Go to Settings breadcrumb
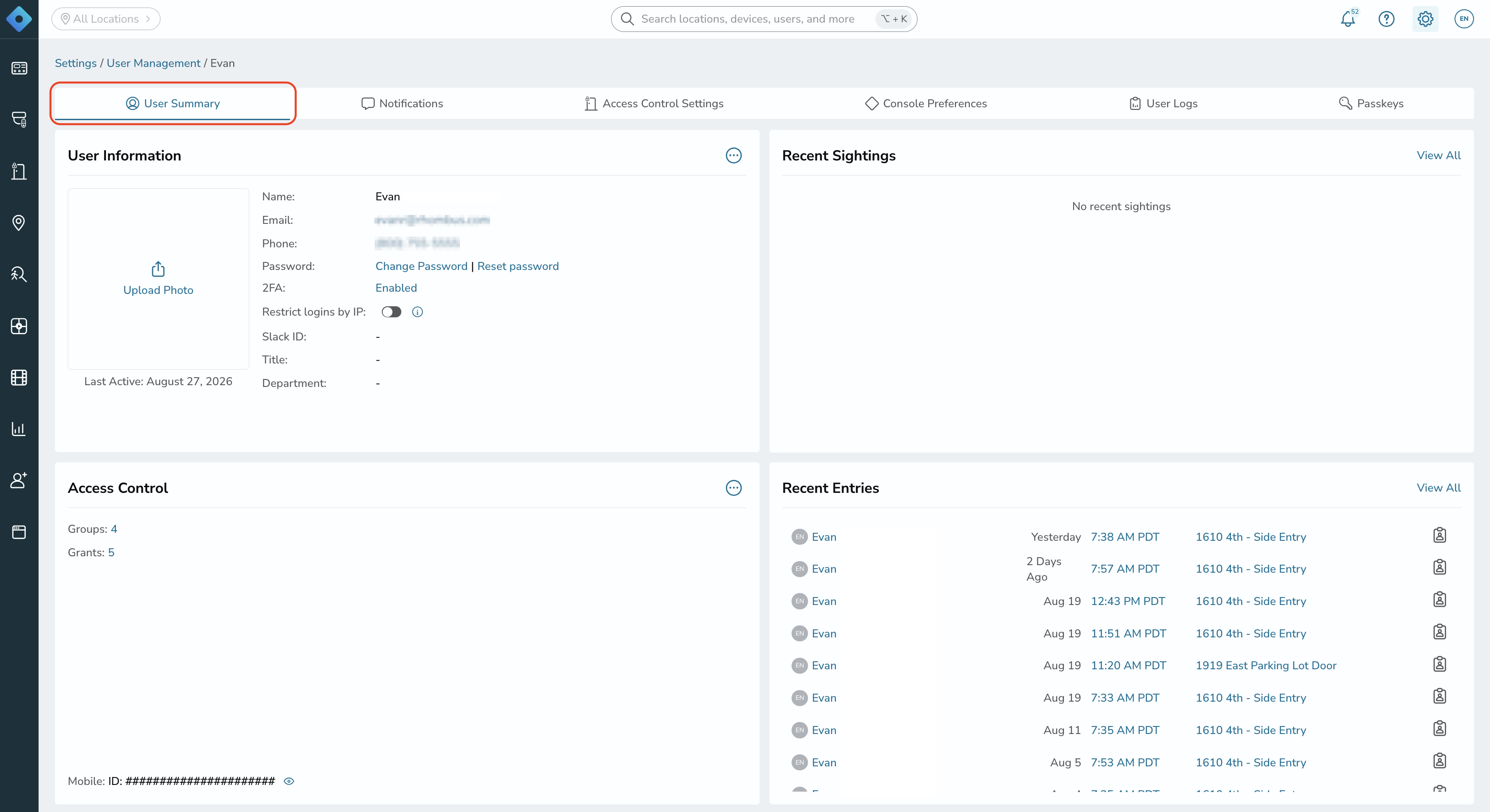This screenshot has width=1490, height=812. 76,63
